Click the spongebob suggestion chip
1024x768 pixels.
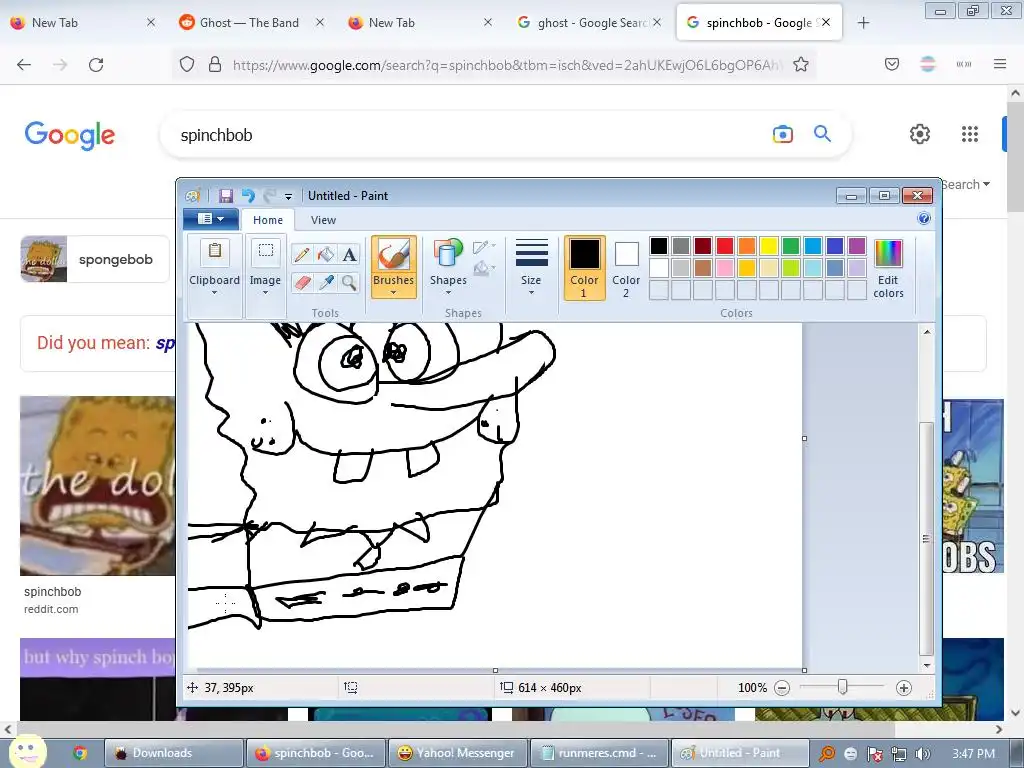pos(95,259)
